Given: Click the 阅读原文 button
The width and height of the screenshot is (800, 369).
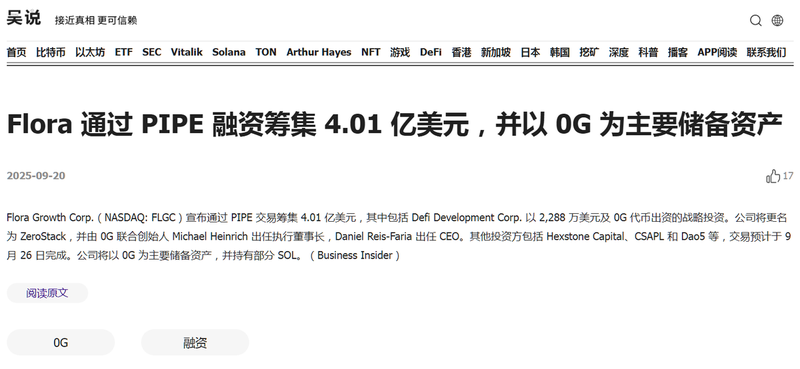Looking at the screenshot, I should 47,293.
